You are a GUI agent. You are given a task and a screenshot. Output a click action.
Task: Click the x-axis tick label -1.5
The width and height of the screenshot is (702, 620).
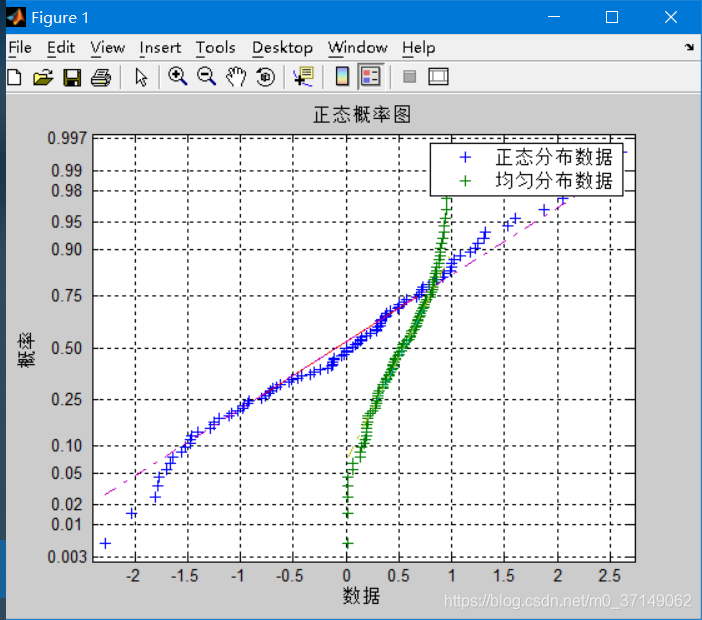(184, 576)
